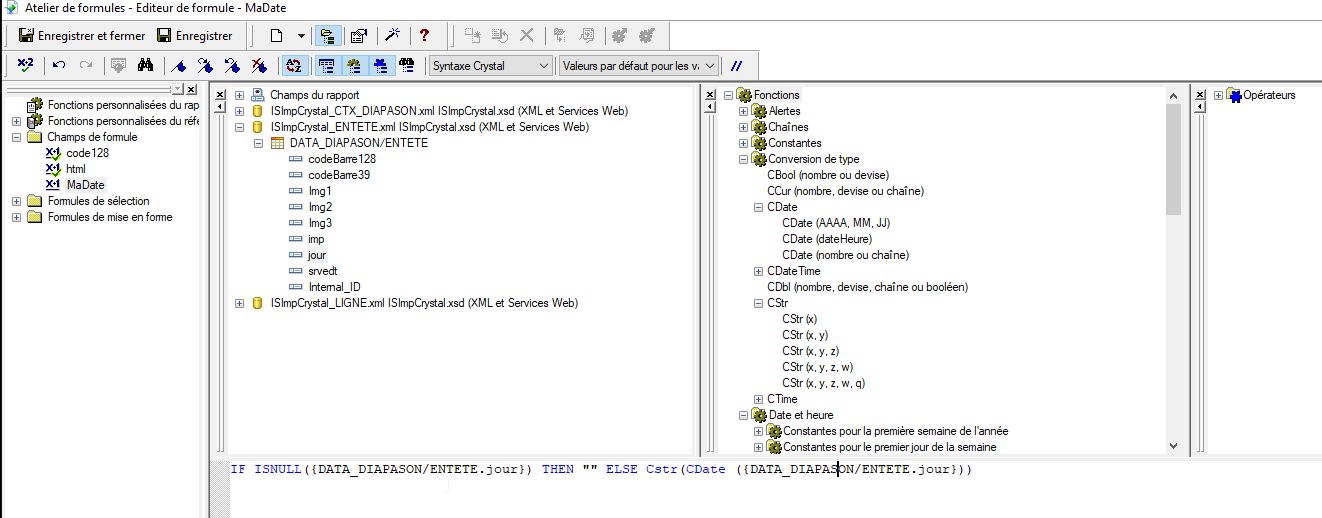Toggle the workshop tree display button
1322x518 pixels.
pyautogui.click(x=326, y=36)
